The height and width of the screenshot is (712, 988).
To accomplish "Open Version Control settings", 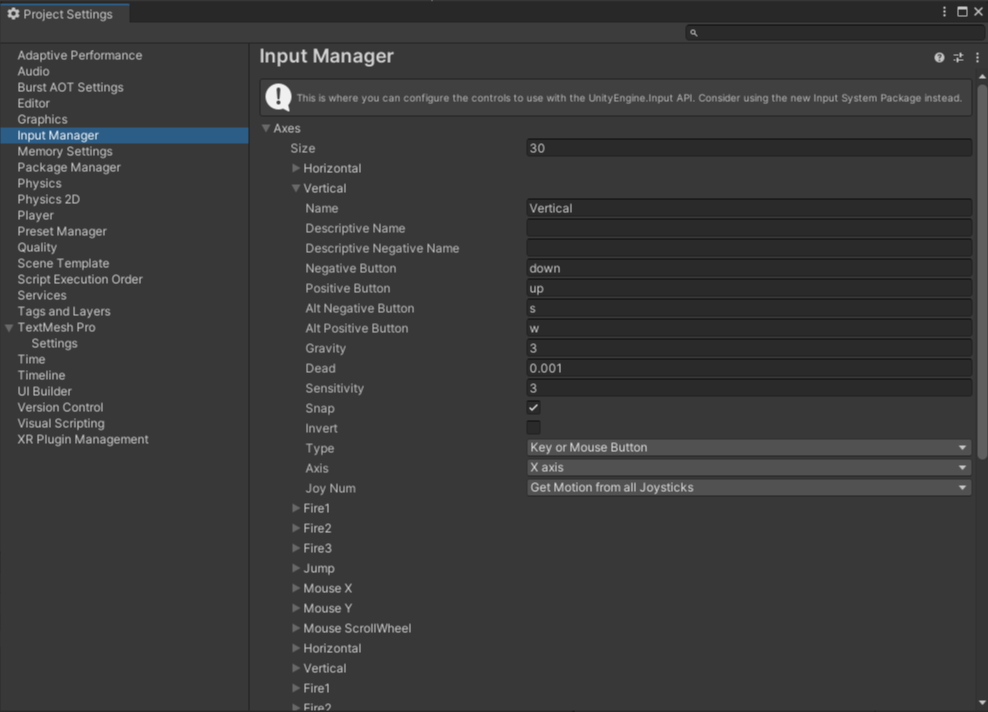I will coord(60,408).
